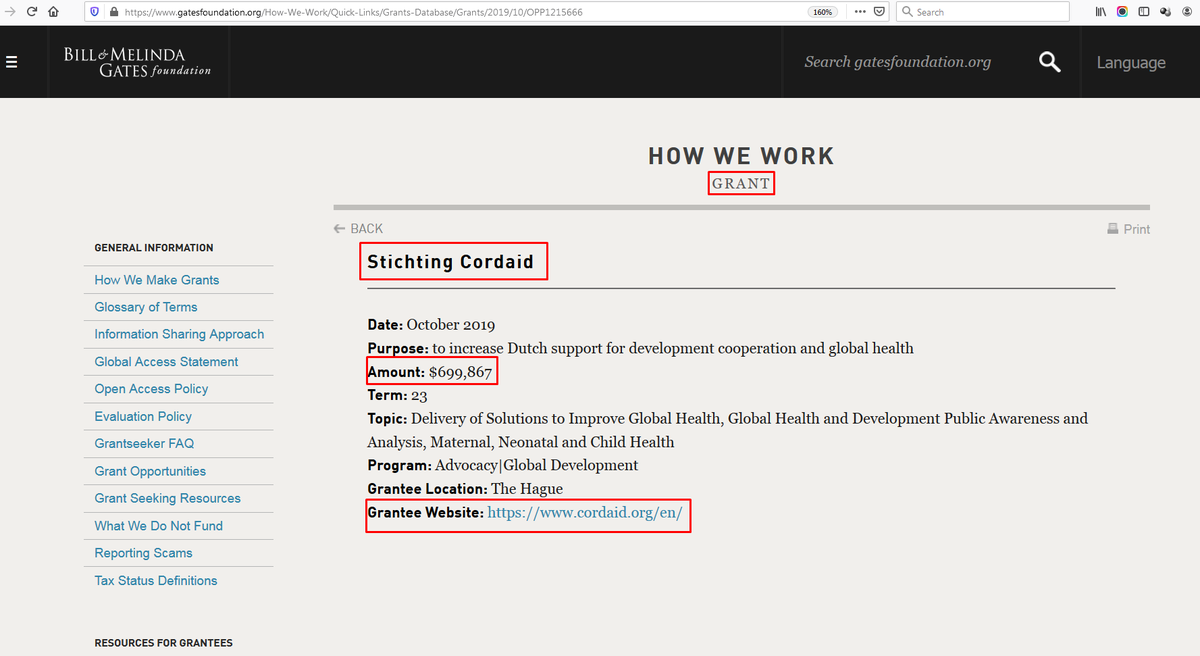The height and width of the screenshot is (656, 1200).
Task: Open Global Access Statement link
Action: click(x=166, y=362)
